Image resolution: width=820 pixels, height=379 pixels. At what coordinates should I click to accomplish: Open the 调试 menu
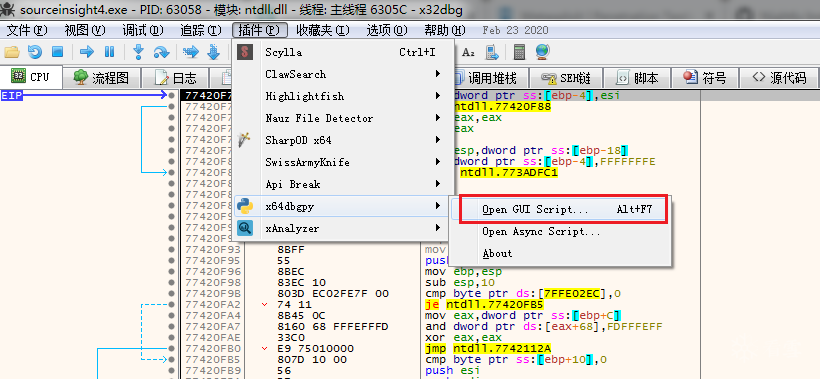tap(143, 30)
